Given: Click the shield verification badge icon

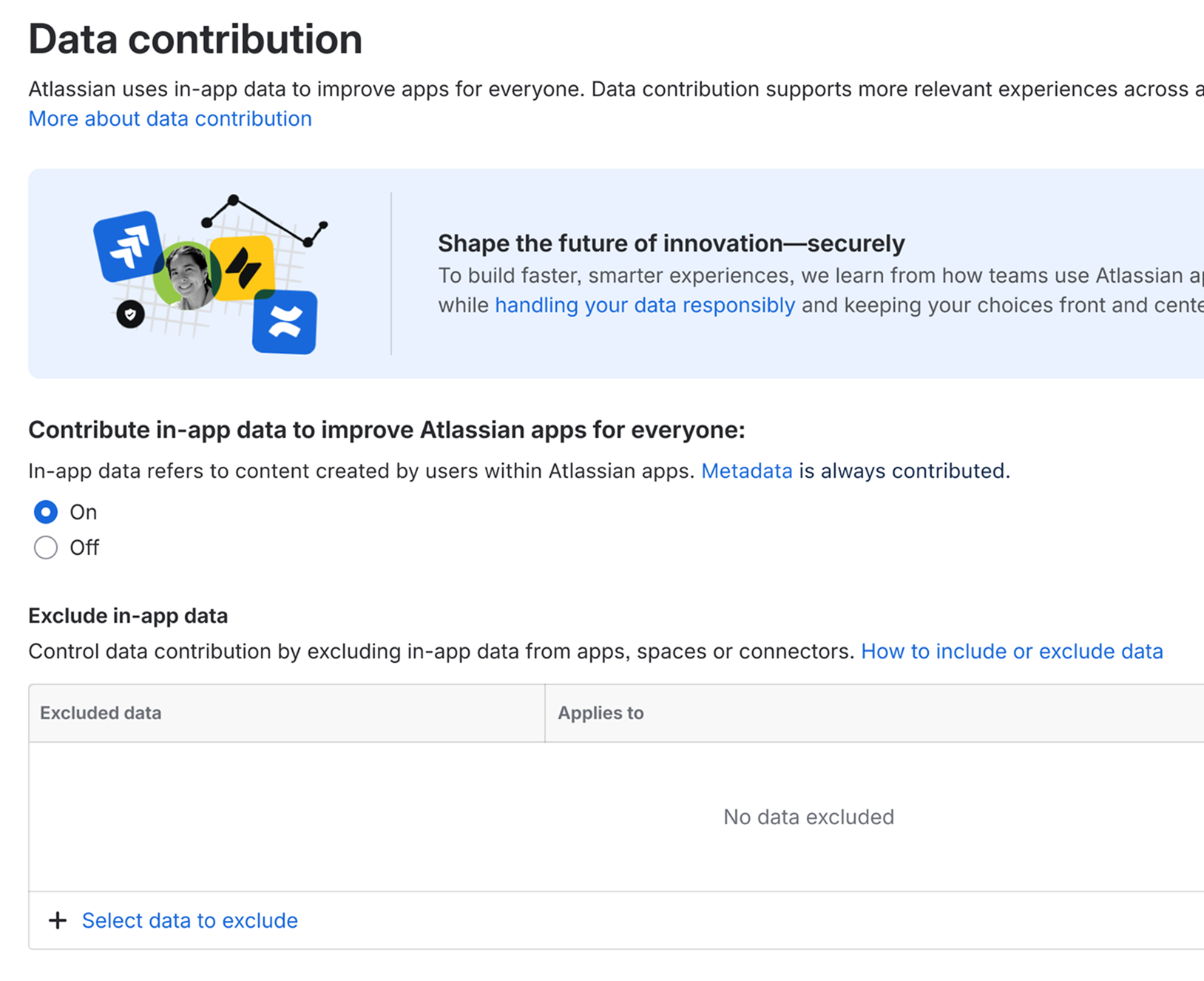Looking at the screenshot, I should coord(129,314).
